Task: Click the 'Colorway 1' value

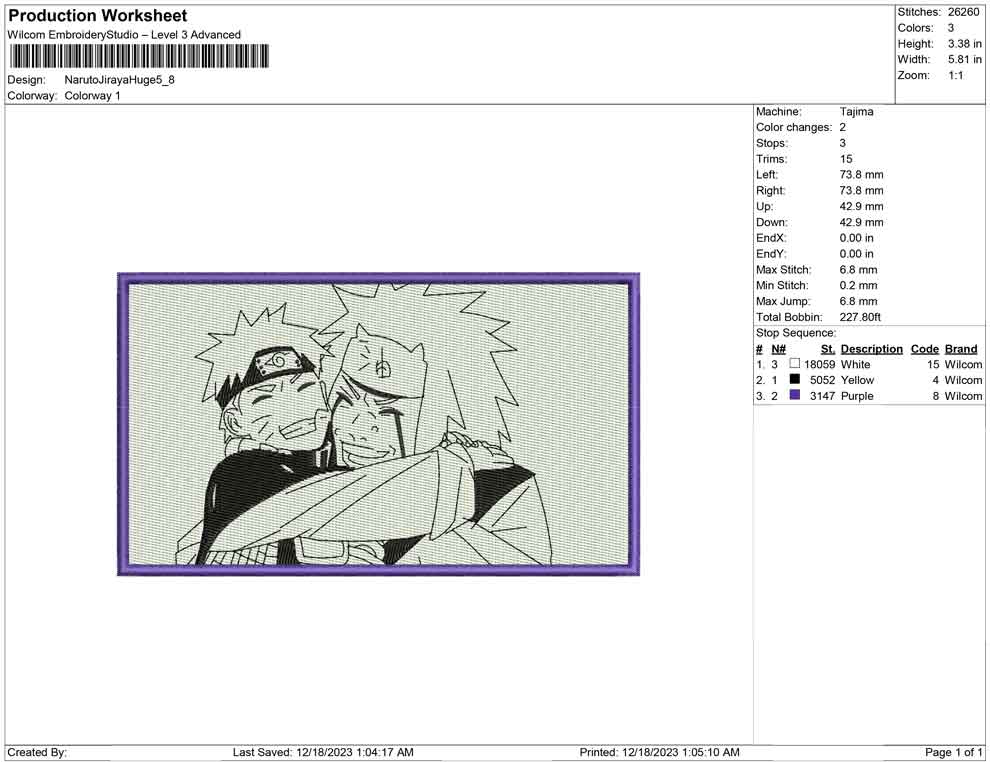Action: point(92,96)
